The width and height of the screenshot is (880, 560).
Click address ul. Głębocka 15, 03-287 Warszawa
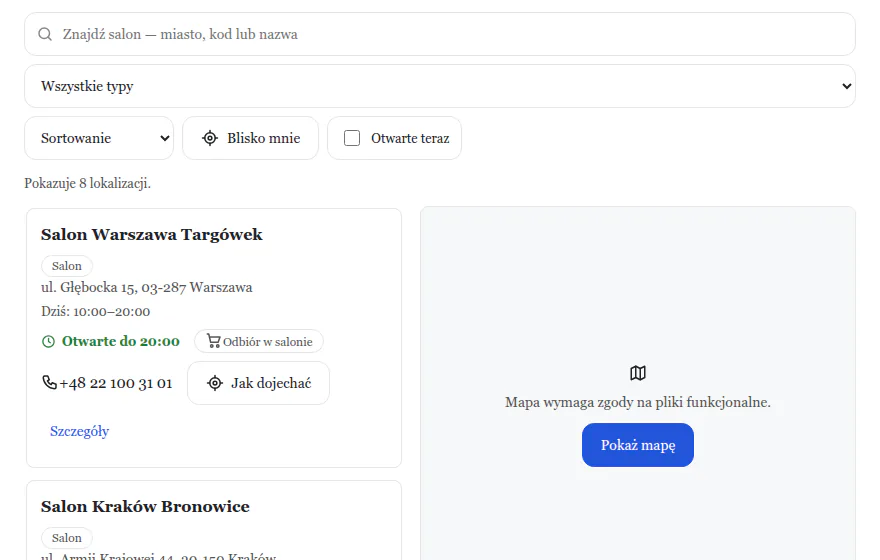[x=146, y=287]
